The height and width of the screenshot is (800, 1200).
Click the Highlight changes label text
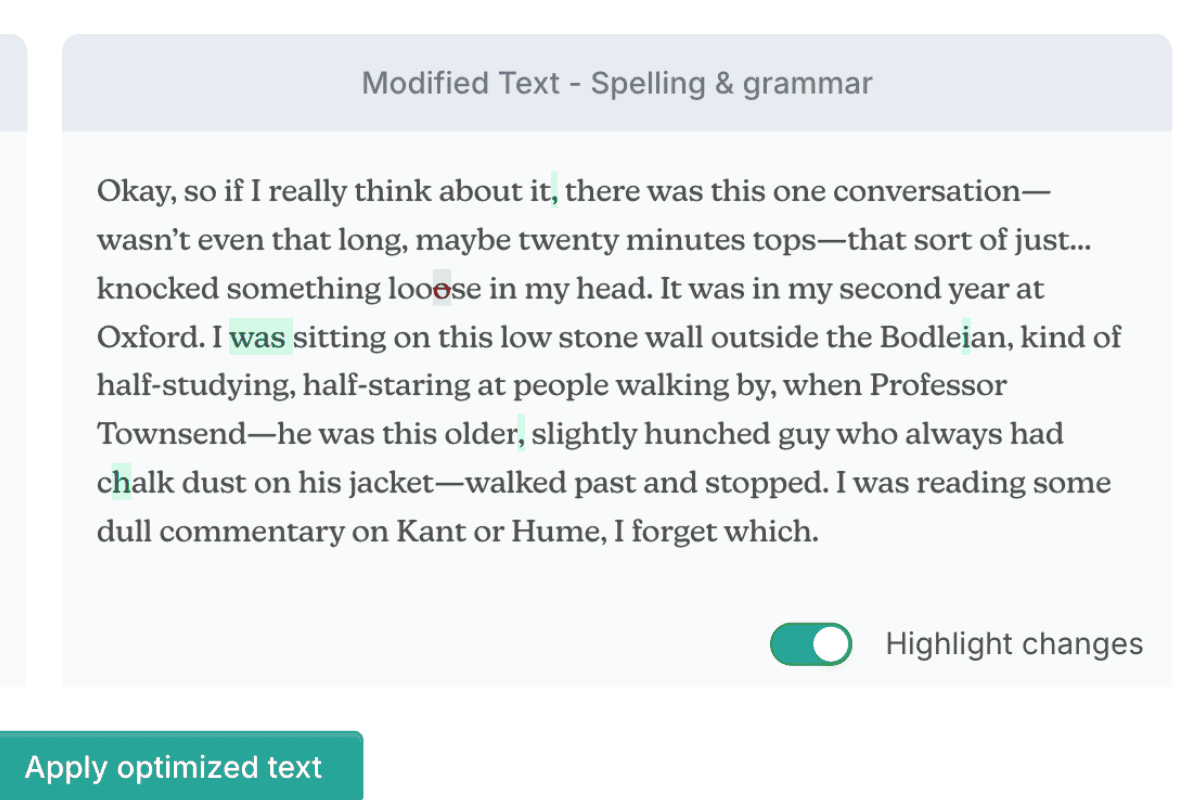click(x=1014, y=644)
